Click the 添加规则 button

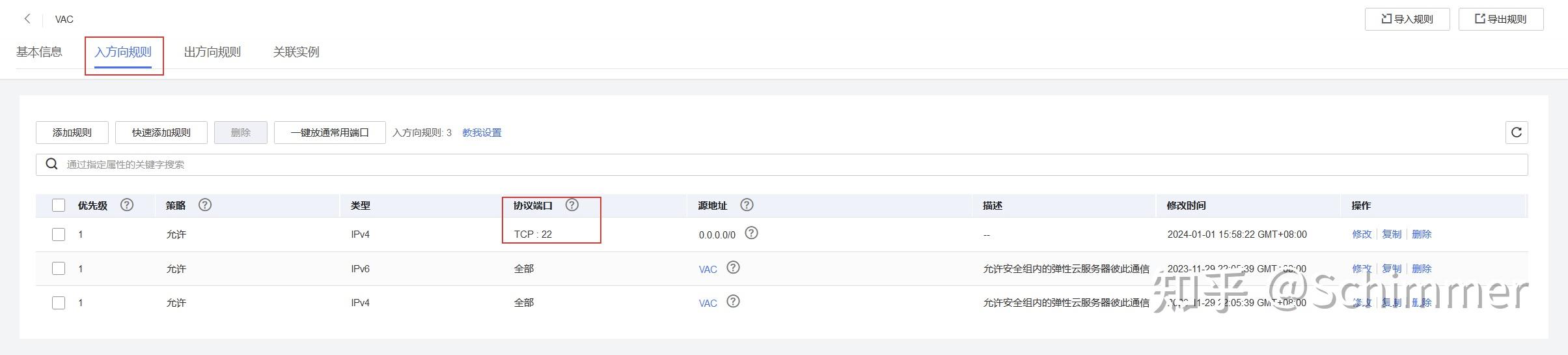click(x=72, y=133)
